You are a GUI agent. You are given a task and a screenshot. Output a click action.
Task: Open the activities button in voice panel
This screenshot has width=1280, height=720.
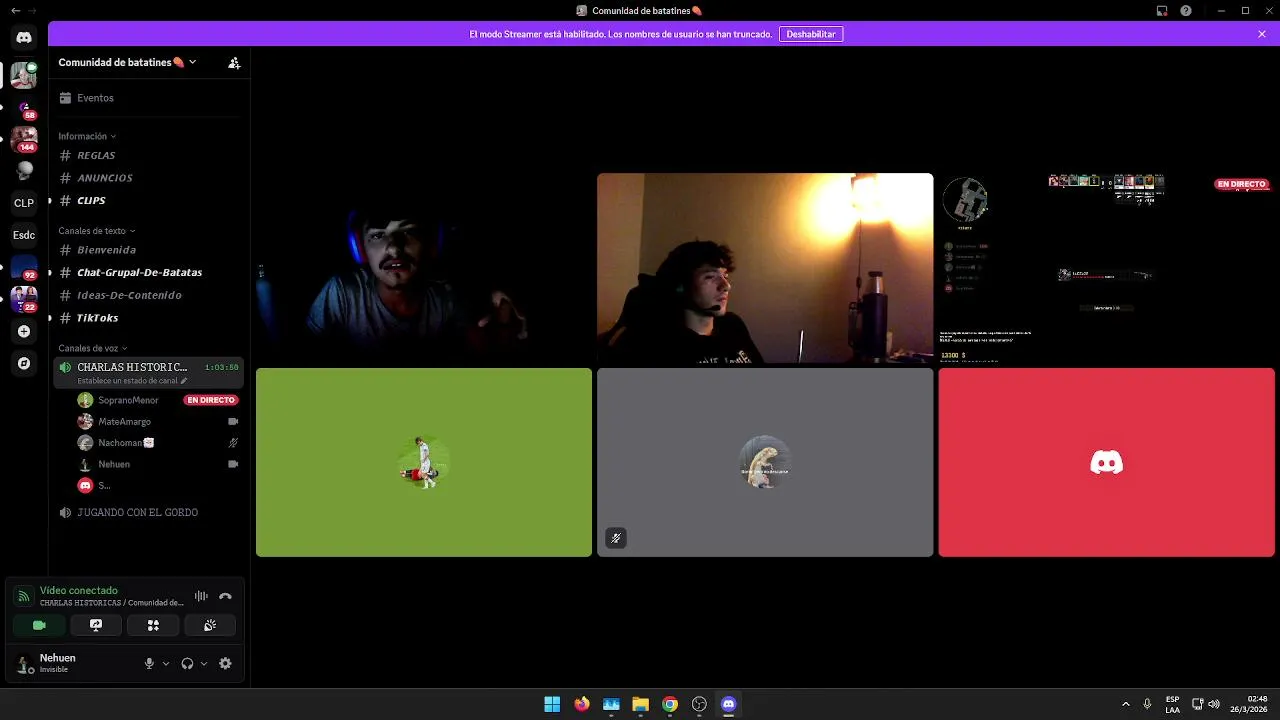(x=153, y=625)
